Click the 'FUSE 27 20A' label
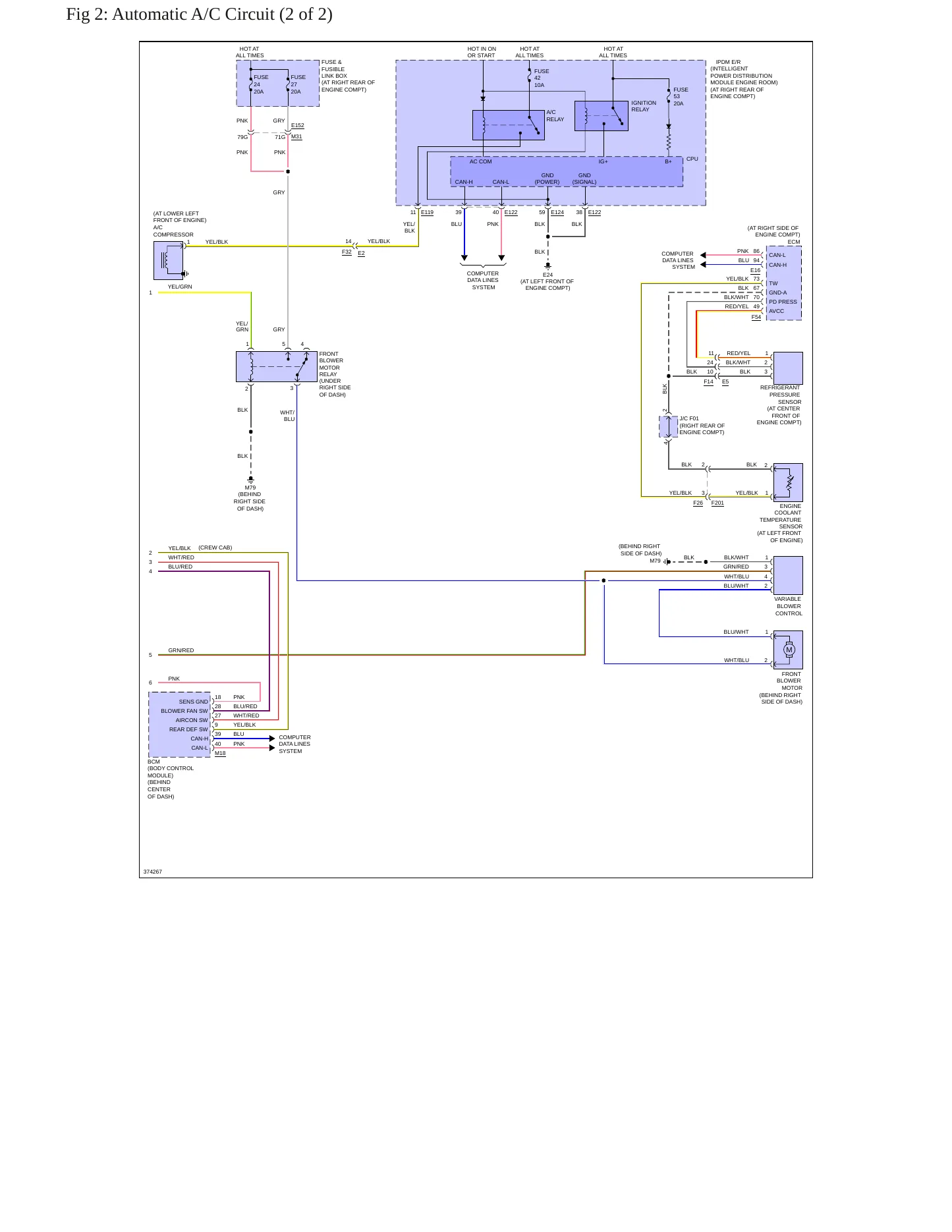 pos(298,84)
